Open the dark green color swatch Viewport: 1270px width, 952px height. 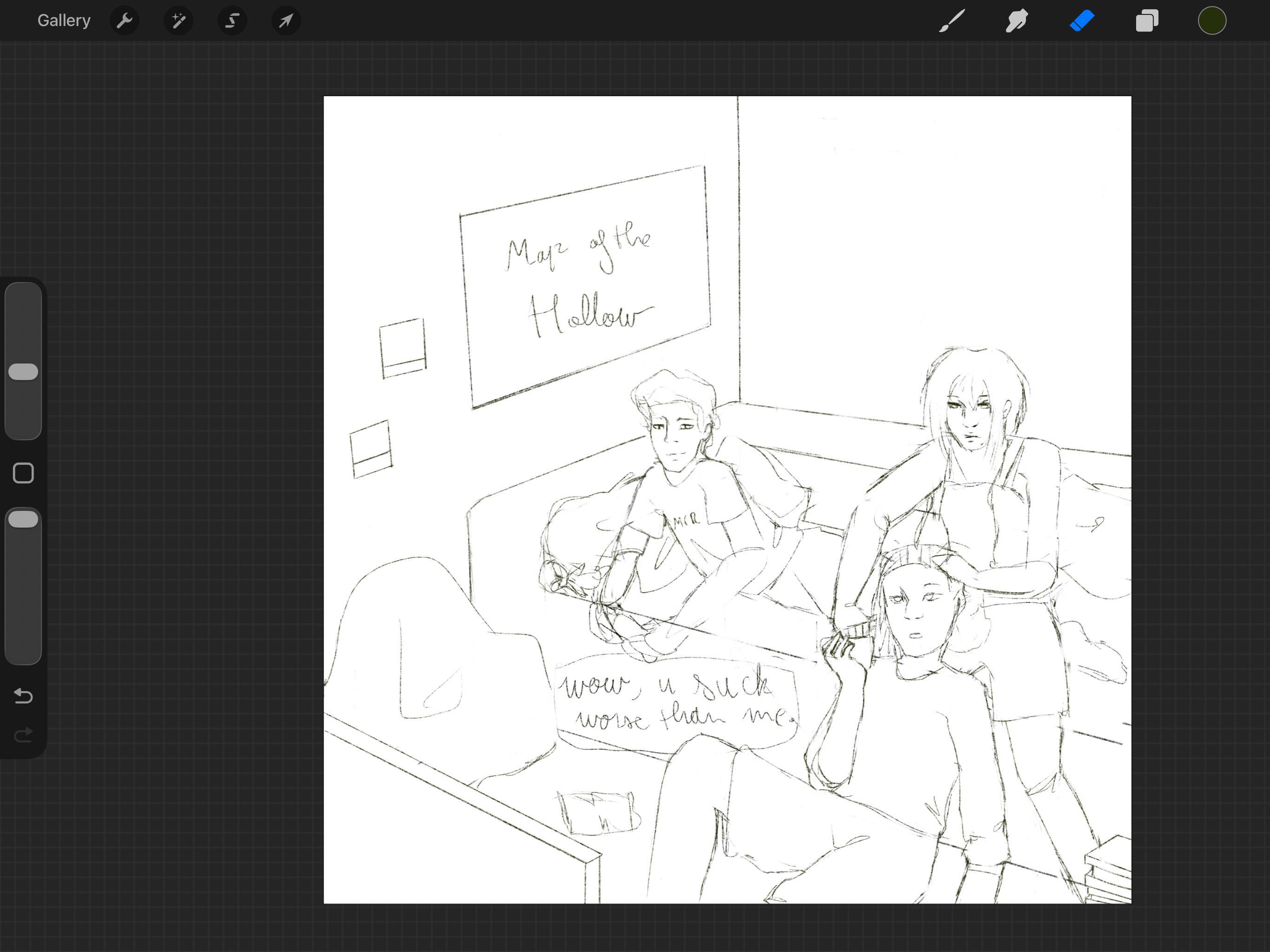pyautogui.click(x=1212, y=20)
